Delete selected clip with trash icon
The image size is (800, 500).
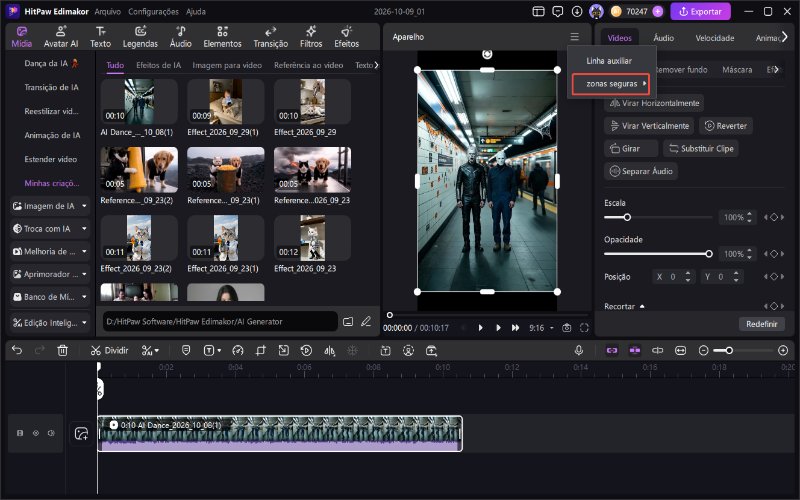pos(62,351)
